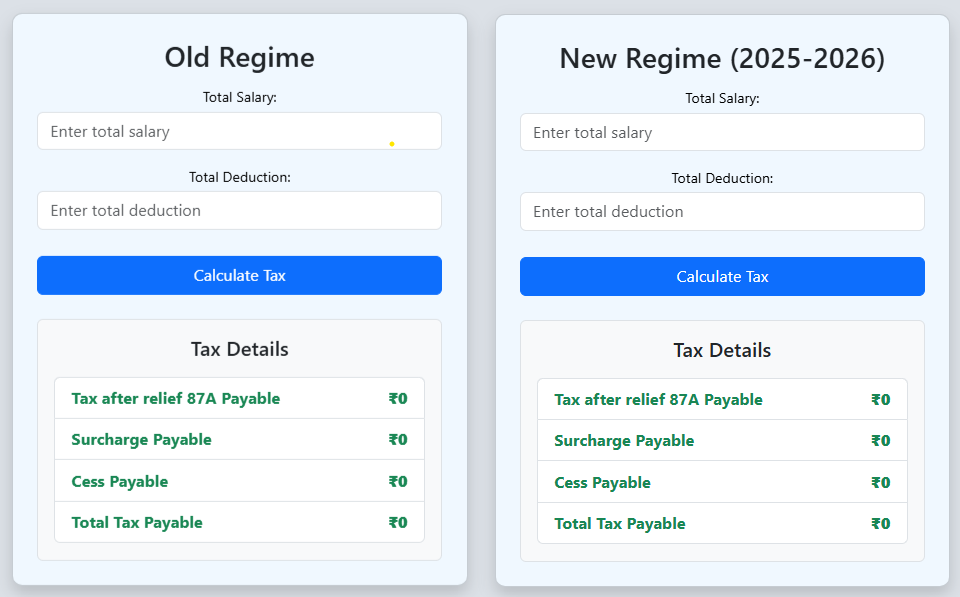This screenshot has width=960, height=597.
Task: Click the Old Regime Total Salary input field
Action: pyautogui.click(x=239, y=131)
